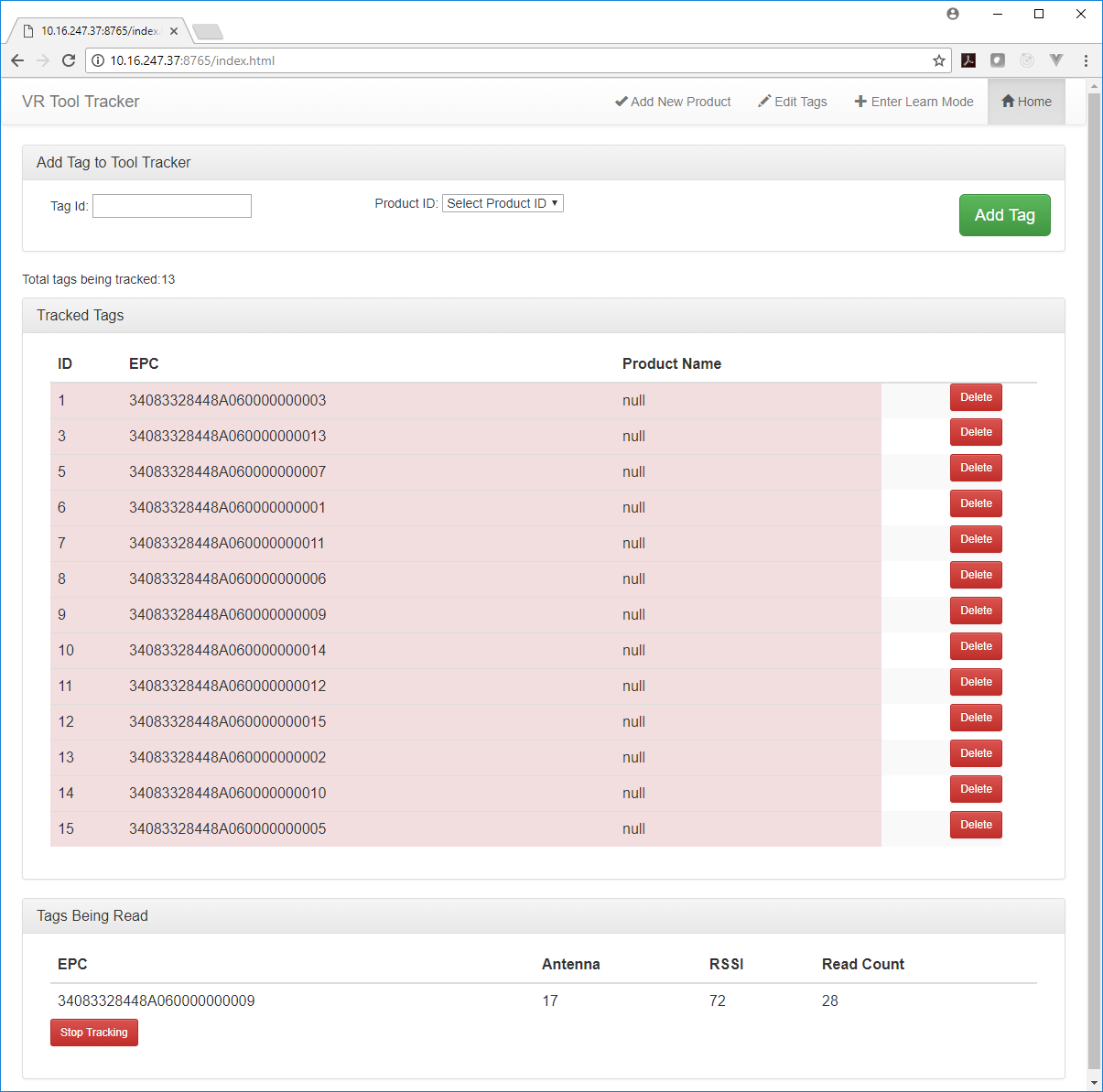The image size is (1103, 1092).
Task: Click the user profile icon in title bar
Action: point(953,14)
